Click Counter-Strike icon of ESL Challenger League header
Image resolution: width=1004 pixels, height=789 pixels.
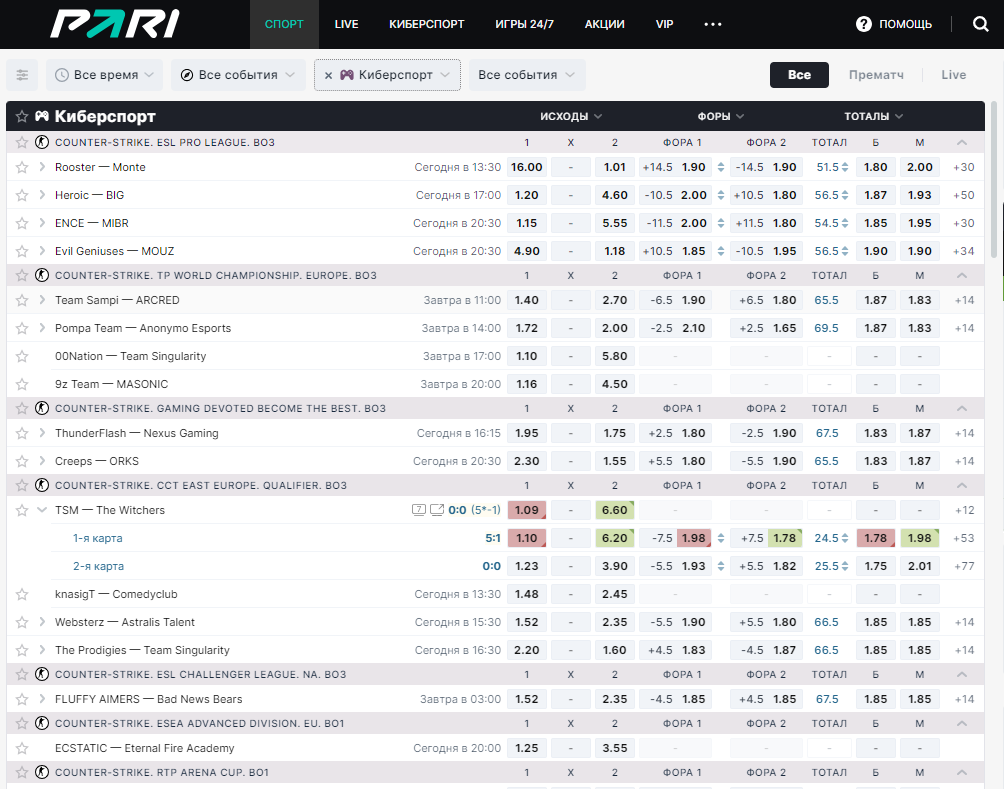(x=42, y=674)
